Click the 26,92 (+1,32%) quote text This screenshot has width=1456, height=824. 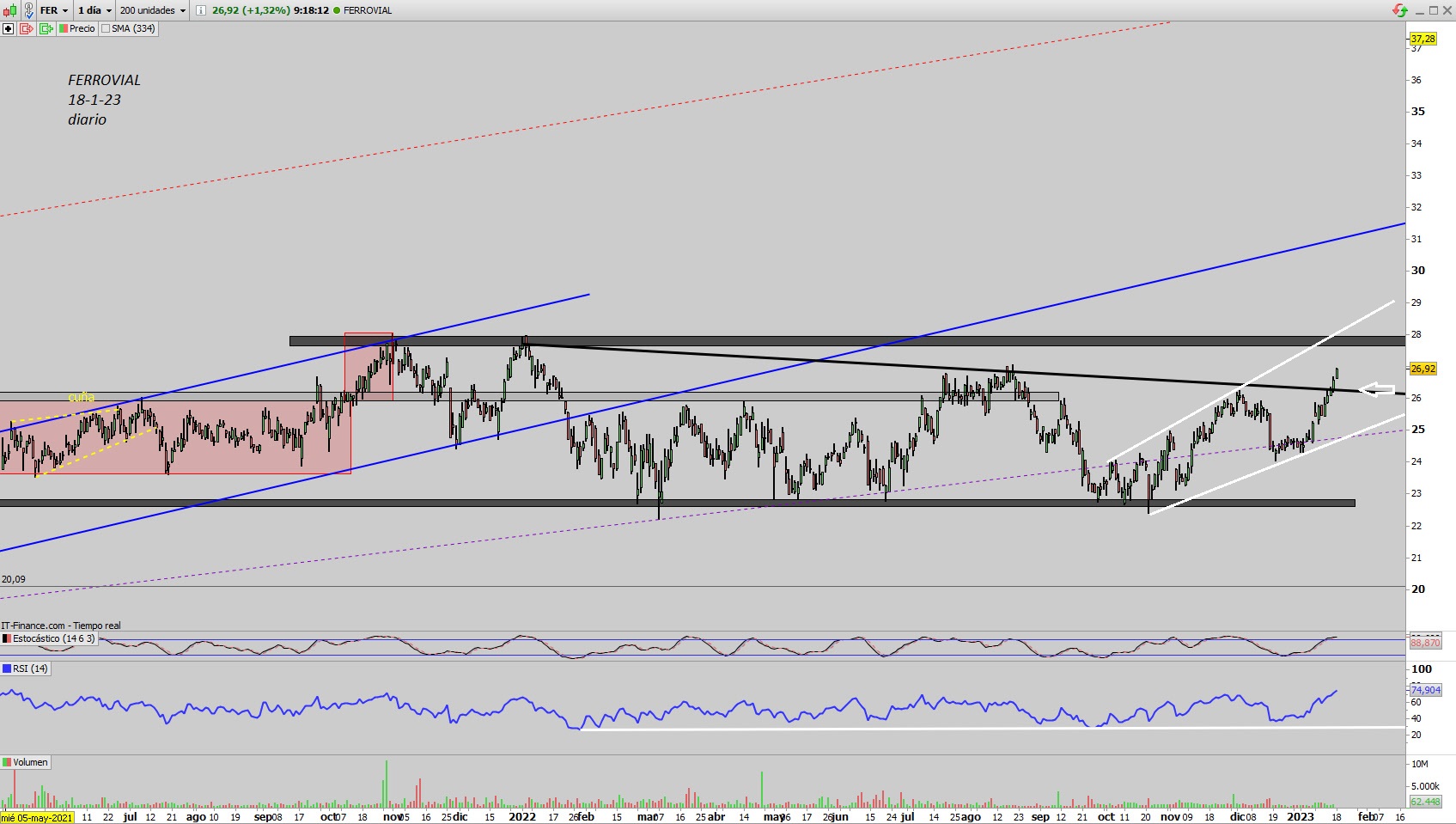point(251,10)
